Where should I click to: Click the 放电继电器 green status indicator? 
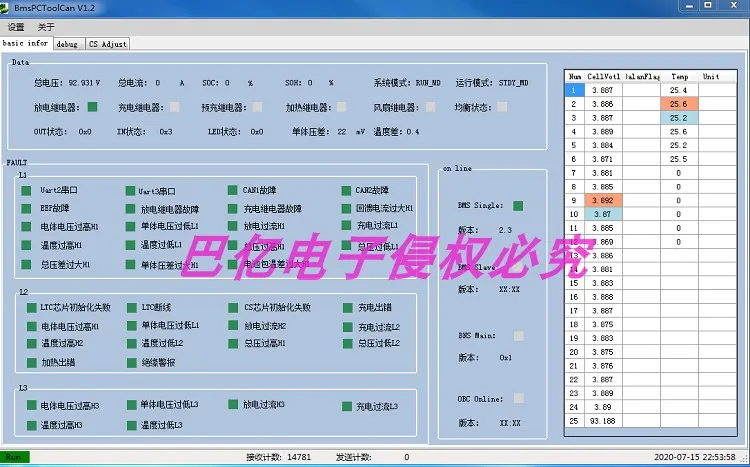93,107
